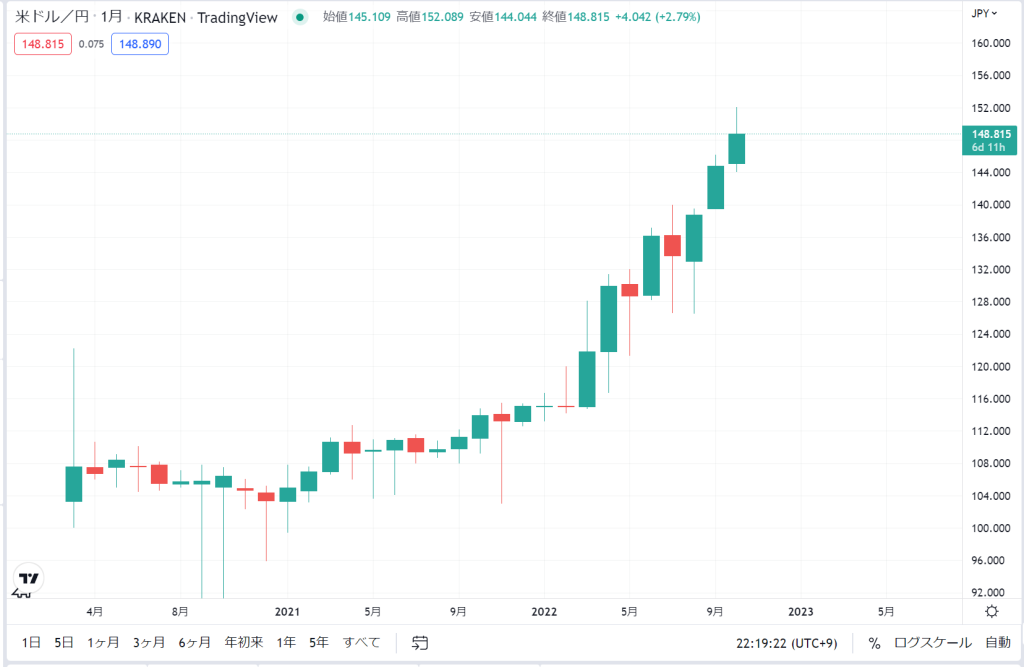The image size is (1024, 667).
Task: Open the go-to-date calendar icon
Action: [x=420, y=642]
